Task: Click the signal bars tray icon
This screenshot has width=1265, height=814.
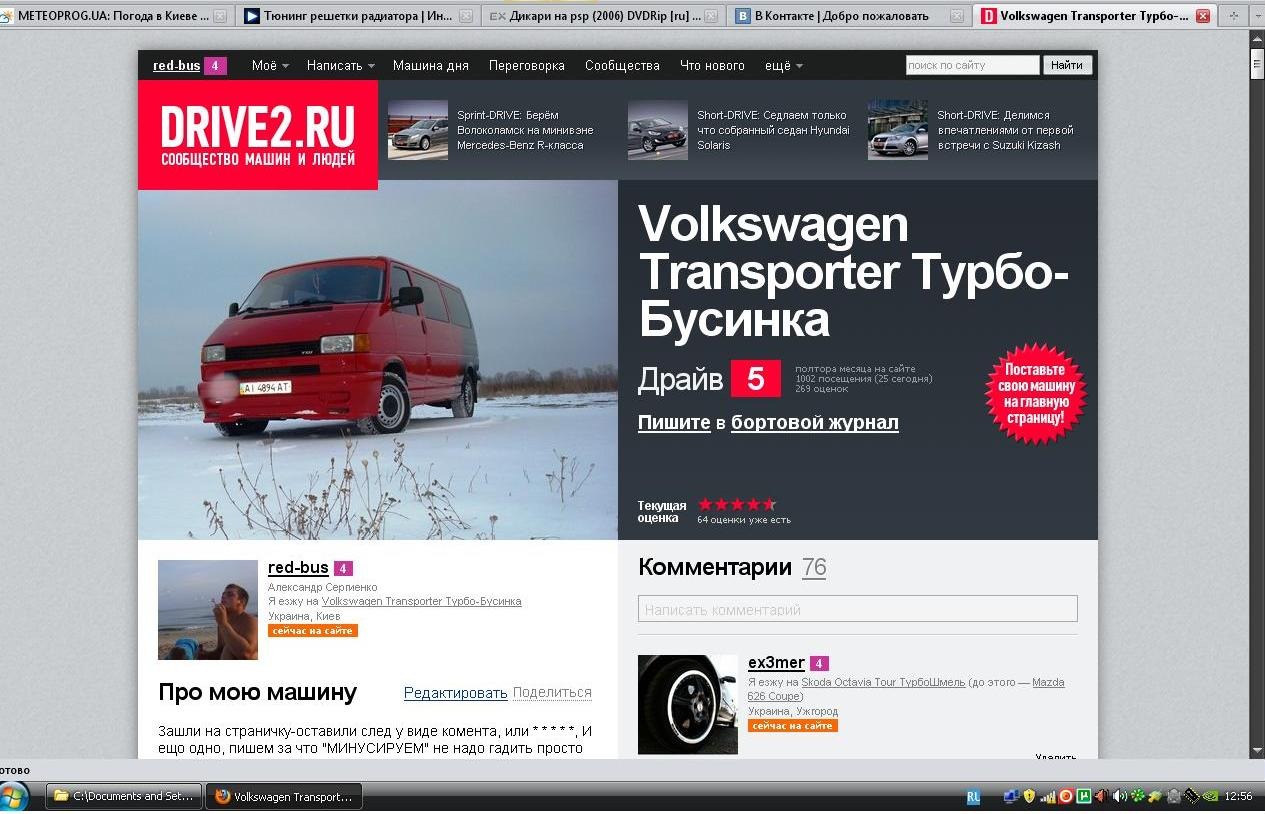Action: tap(1047, 797)
